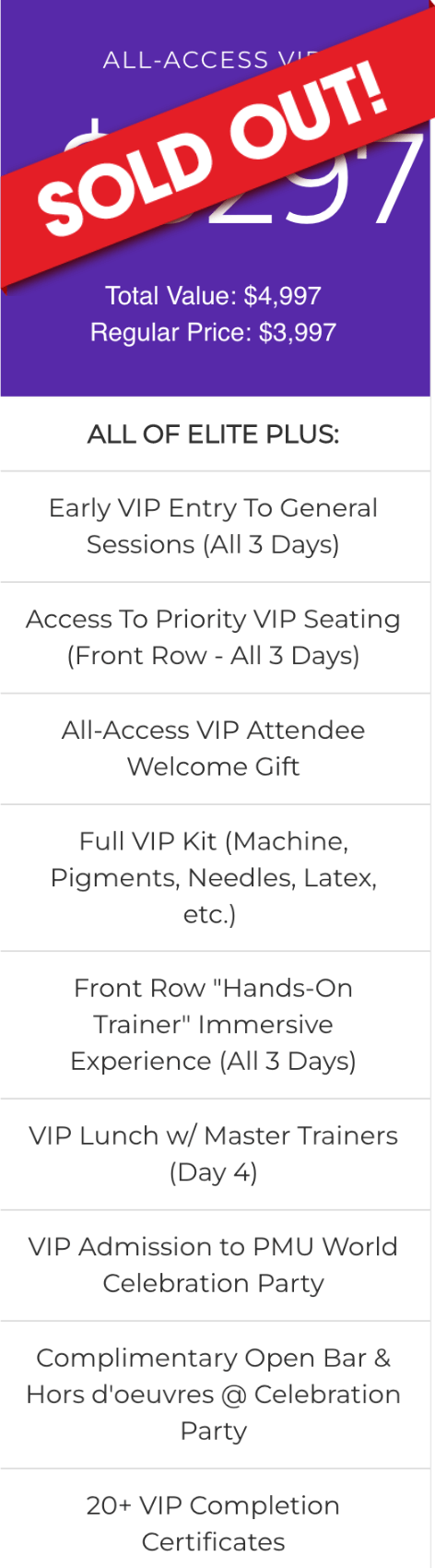Select the ALL-ACCESS VIP title text

(210, 61)
